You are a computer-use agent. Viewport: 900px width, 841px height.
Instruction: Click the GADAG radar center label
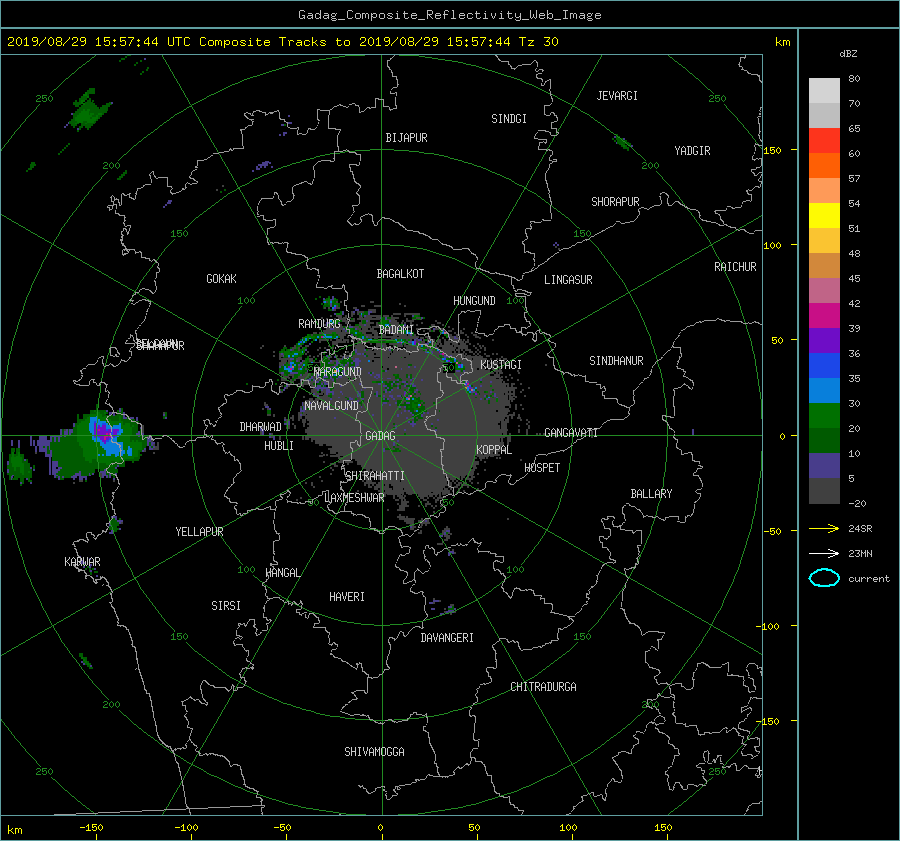380,436
